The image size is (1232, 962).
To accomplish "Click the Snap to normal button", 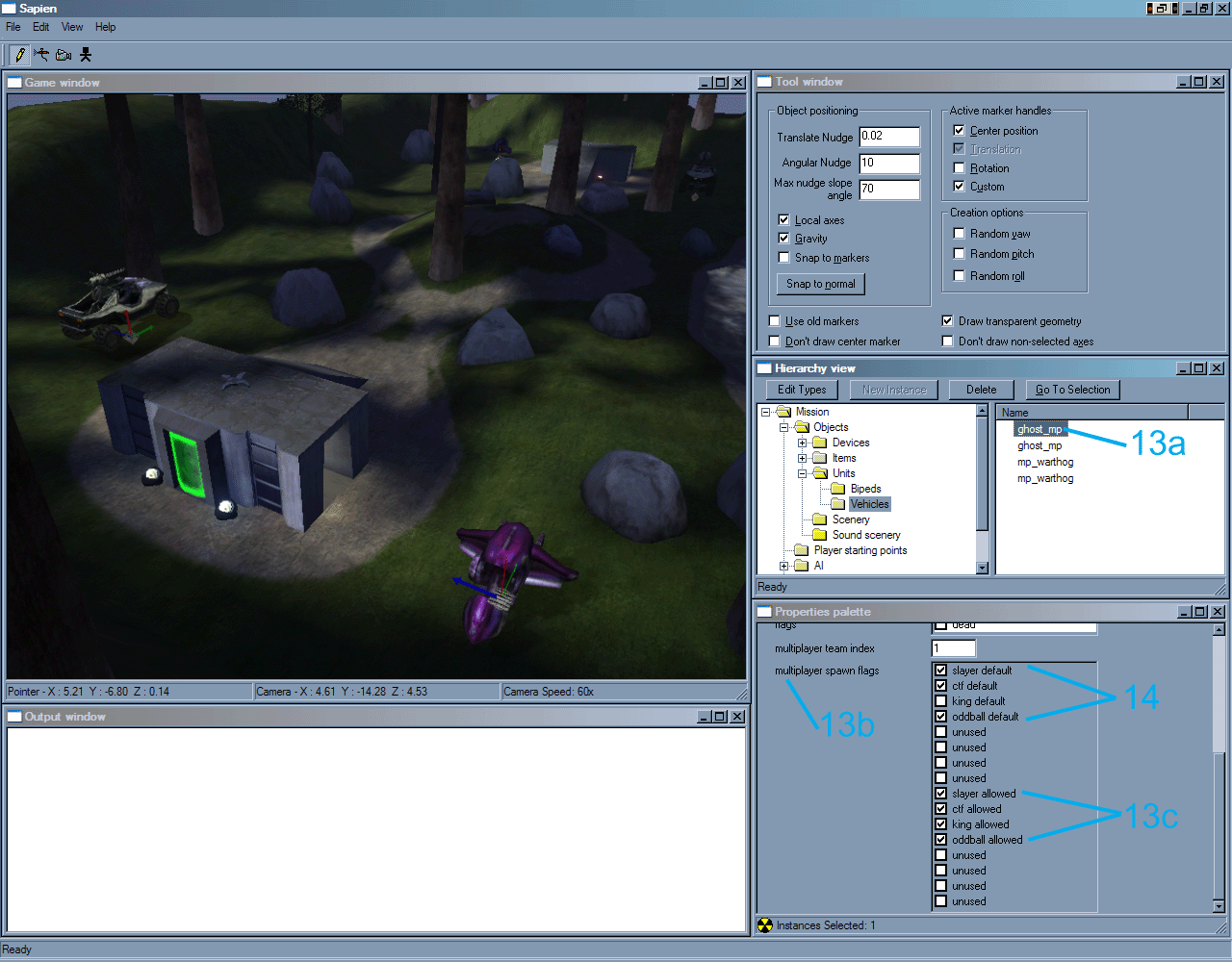I will (x=821, y=284).
